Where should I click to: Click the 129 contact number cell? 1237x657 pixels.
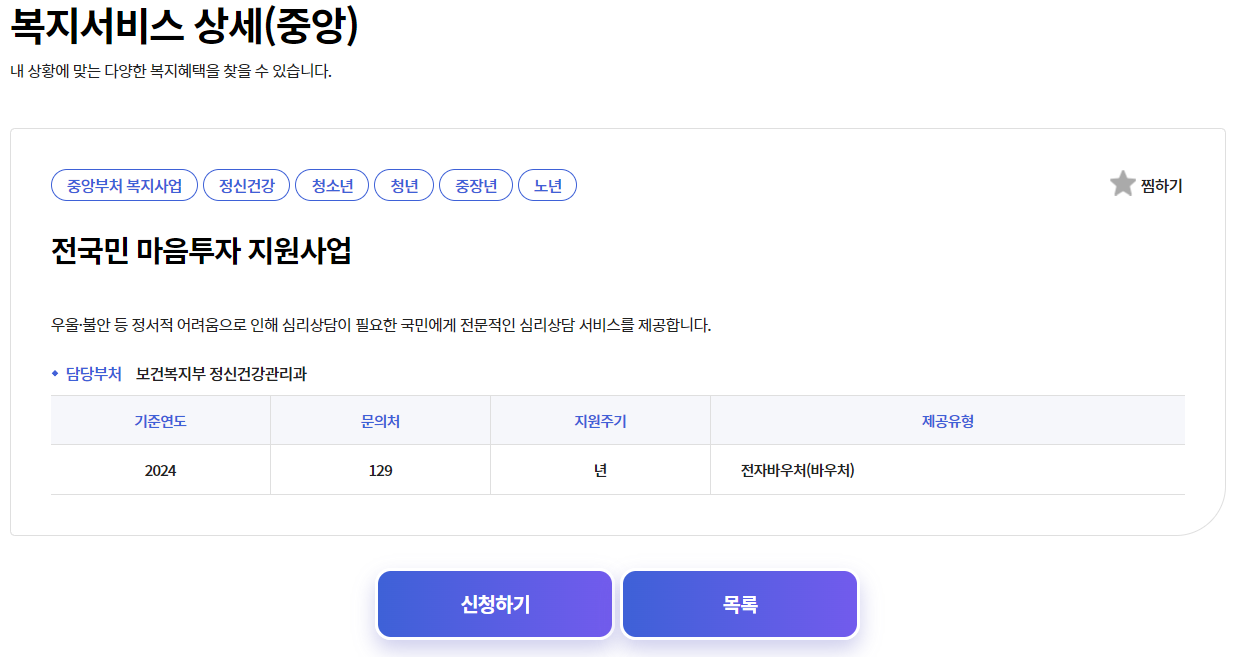[x=380, y=469]
